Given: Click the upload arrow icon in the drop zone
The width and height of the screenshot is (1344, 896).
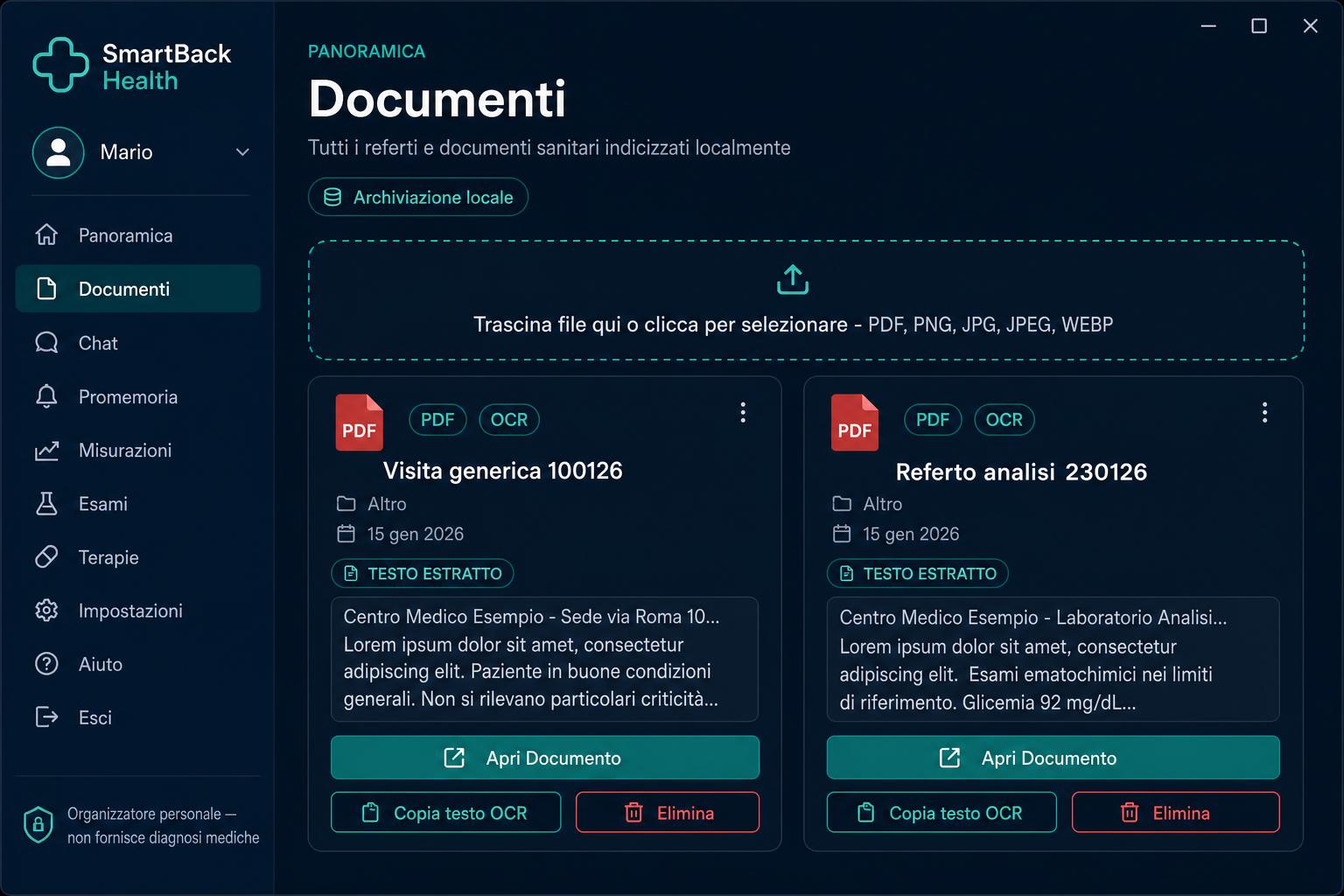Looking at the screenshot, I should coord(793,280).
